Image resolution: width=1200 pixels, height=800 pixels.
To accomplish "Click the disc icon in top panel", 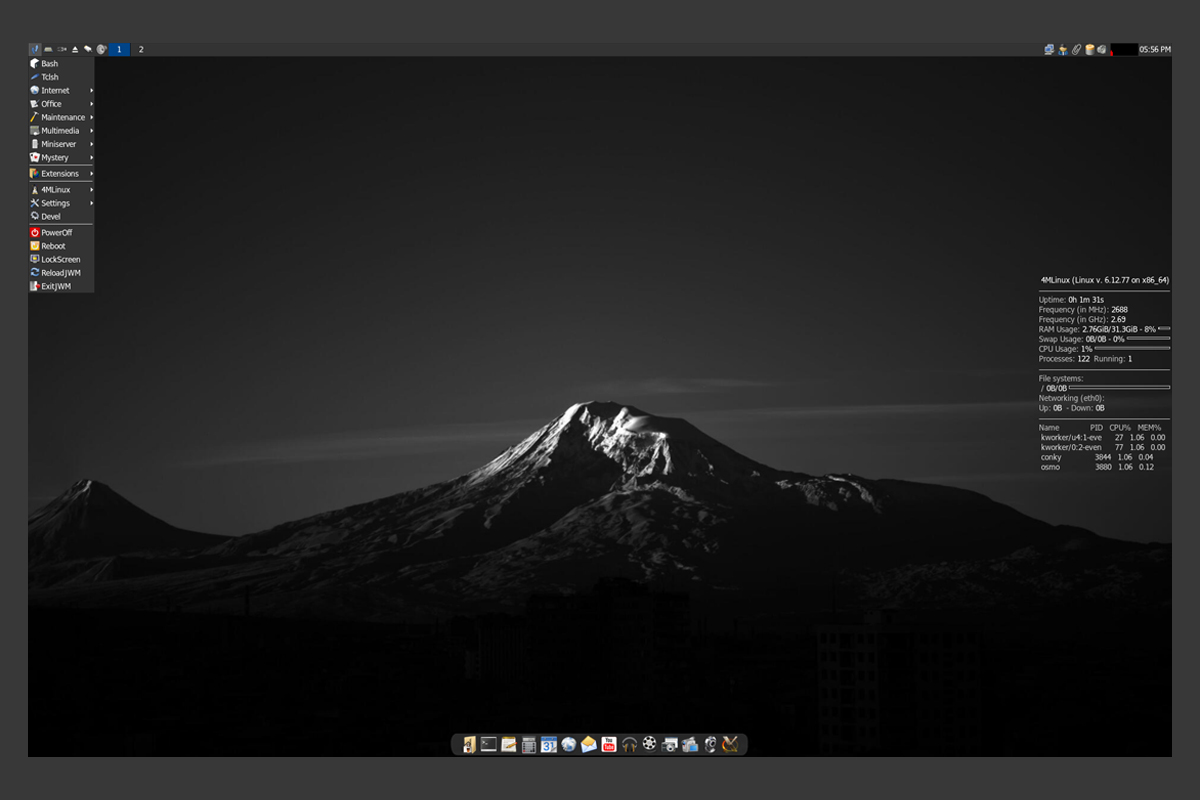I will point(101,49).
